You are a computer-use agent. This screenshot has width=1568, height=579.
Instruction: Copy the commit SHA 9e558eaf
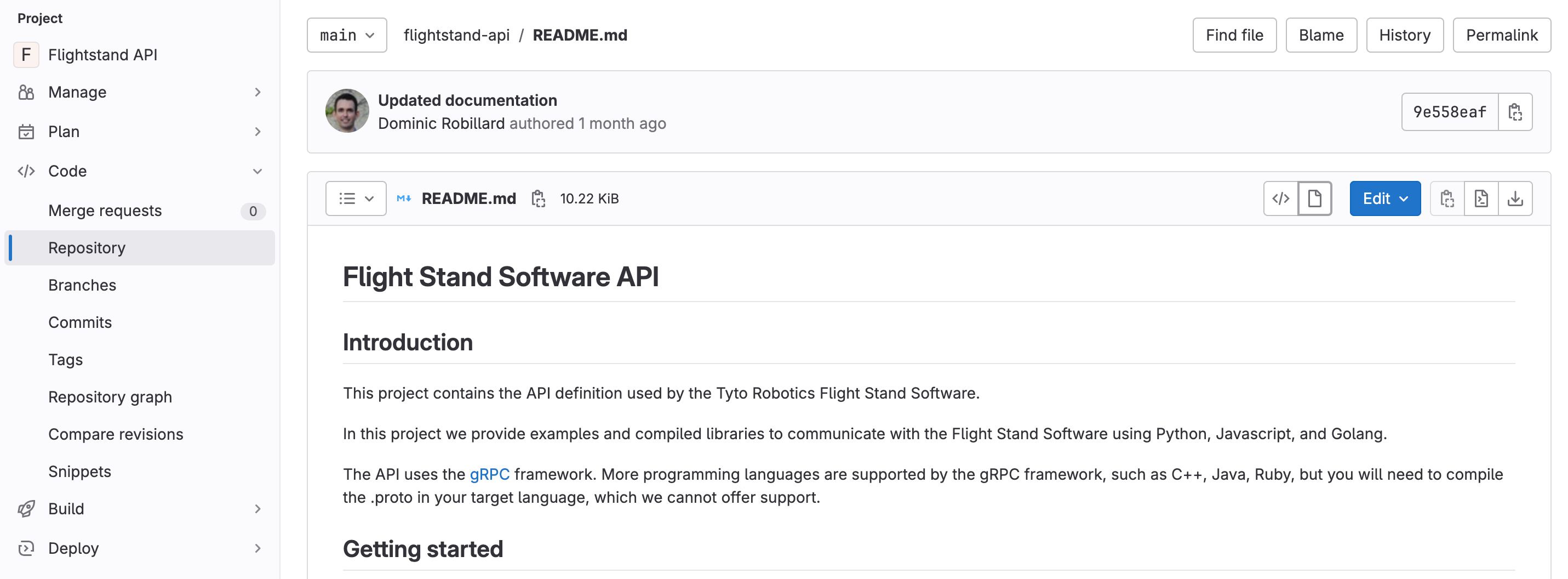(1515, 111)
